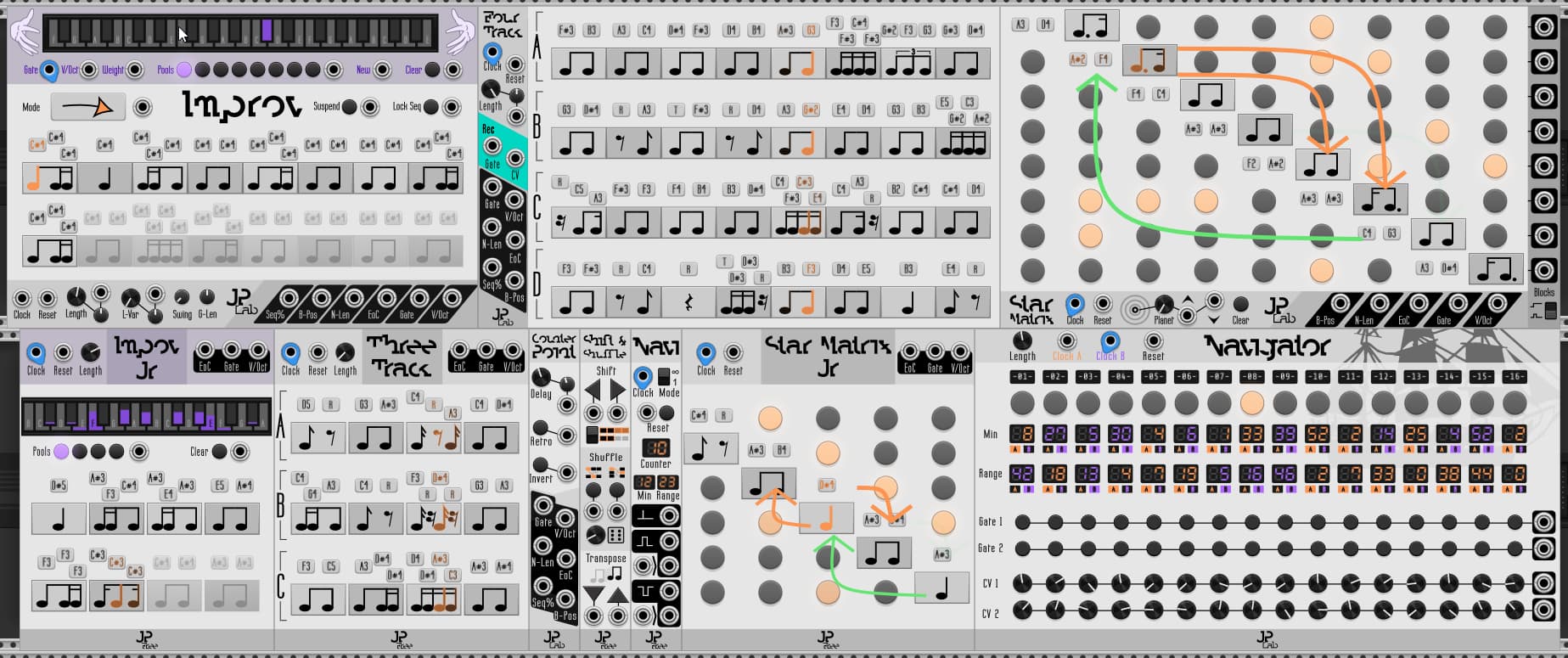
Task: Click the right skeleton hand on Improv
Action: 459,33
